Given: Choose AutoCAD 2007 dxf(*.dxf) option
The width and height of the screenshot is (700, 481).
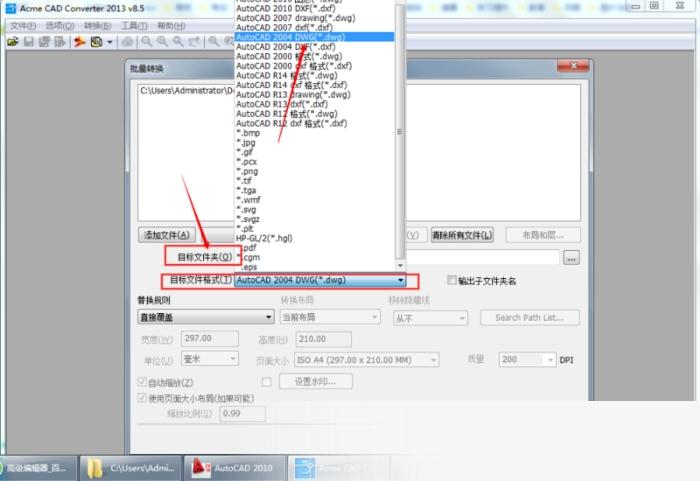Looking at the screenshot, I should click(x=314, y=28).
